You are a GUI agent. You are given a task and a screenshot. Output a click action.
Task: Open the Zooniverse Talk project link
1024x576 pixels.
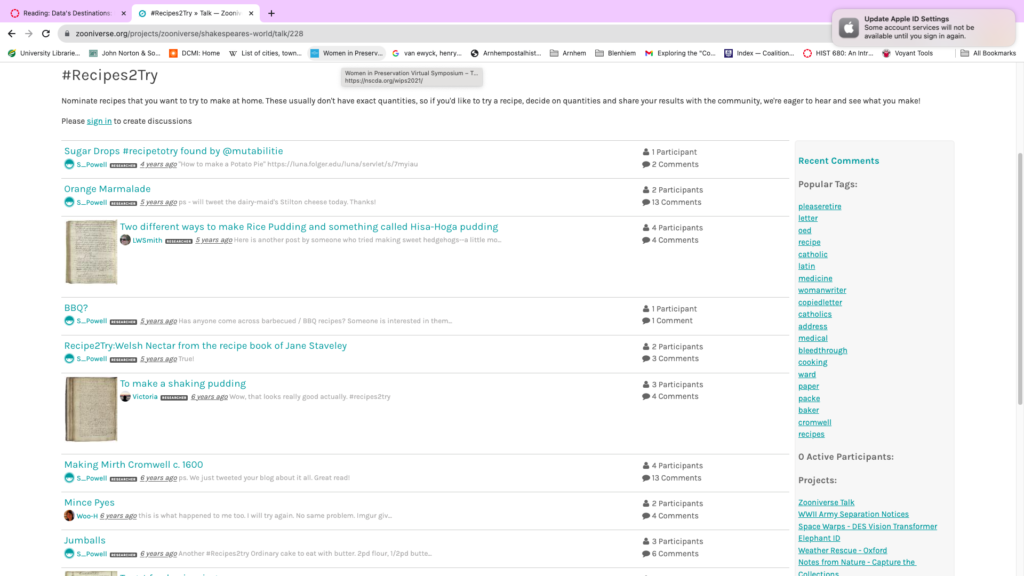pyautogui.click(x=825, y=502)
